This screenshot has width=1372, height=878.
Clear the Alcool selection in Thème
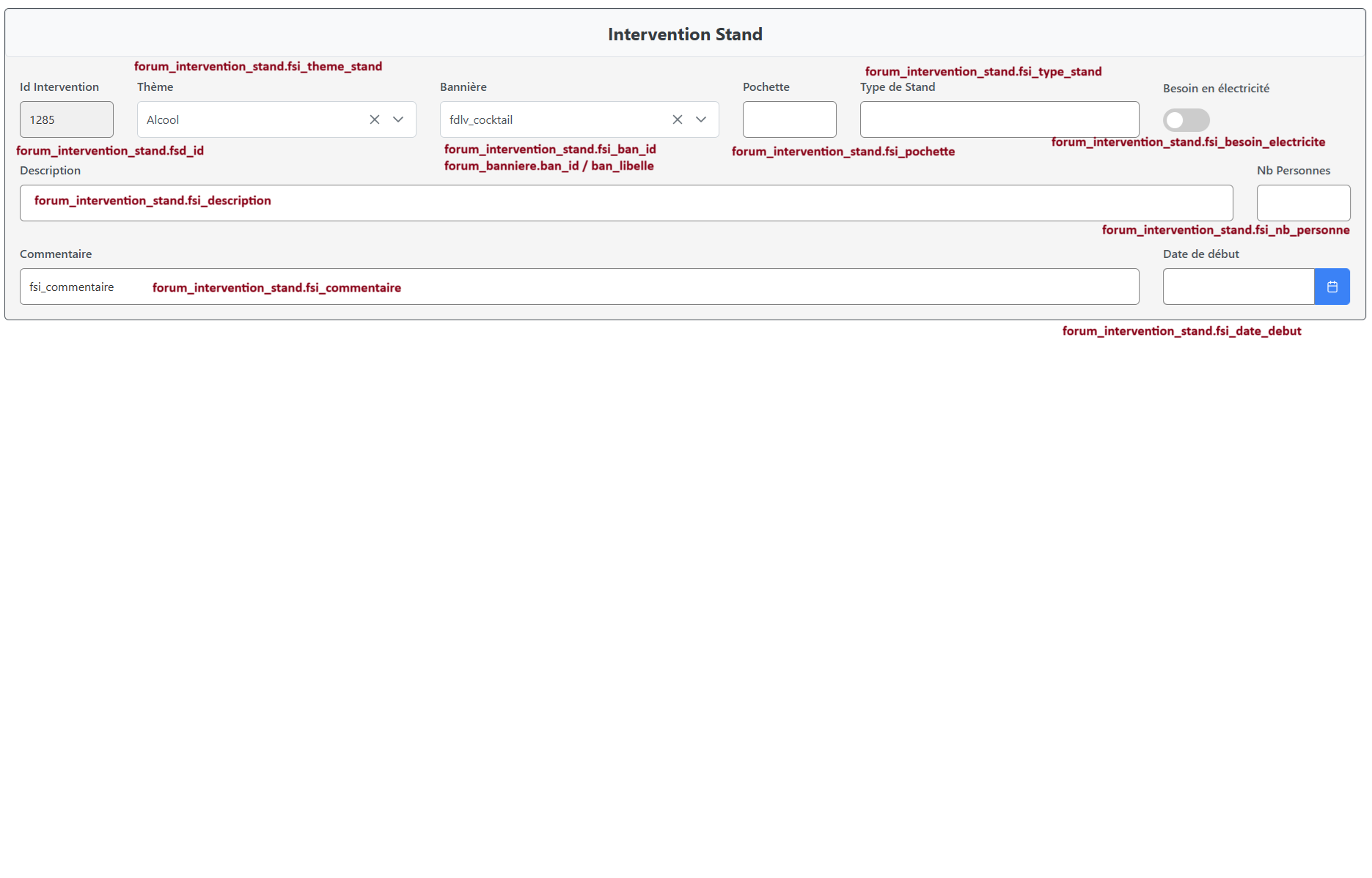(x=375, y=119)
